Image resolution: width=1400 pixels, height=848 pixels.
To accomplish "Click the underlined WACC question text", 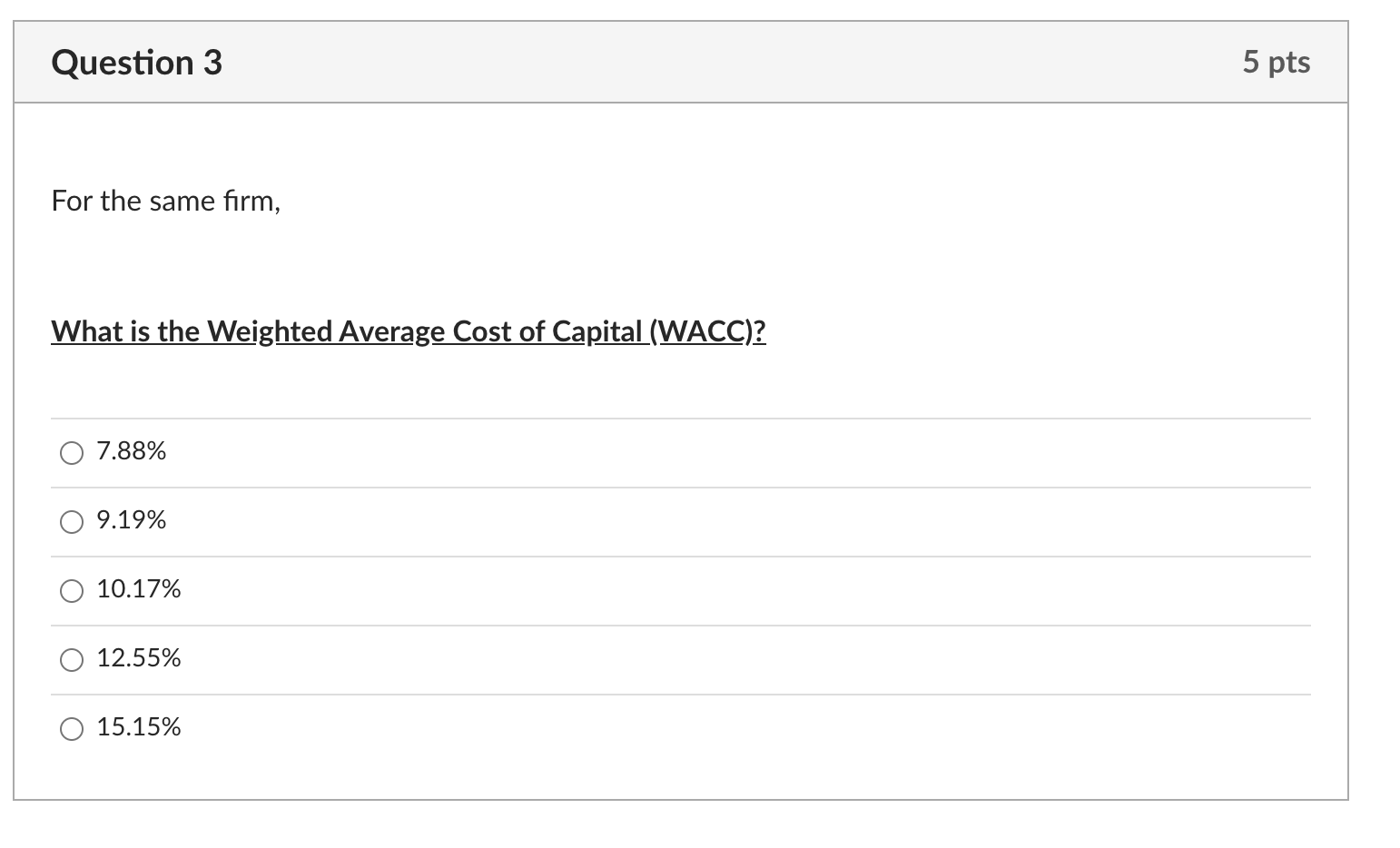I will click(408, 331).
